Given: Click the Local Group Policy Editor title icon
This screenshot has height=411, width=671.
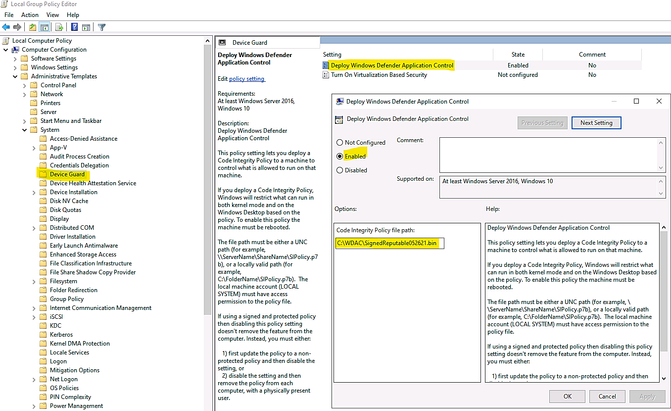Looking at the screenshot, I should tap(4, 4).
